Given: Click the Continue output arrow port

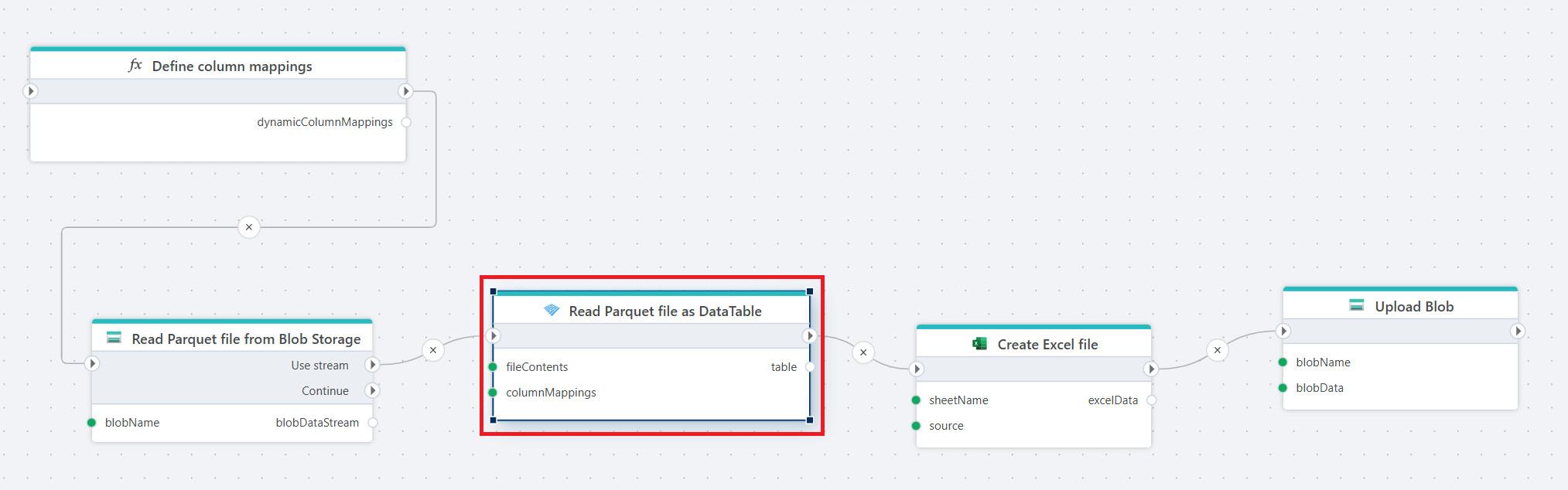Looking at the screenshot, I should pos(372,390).
